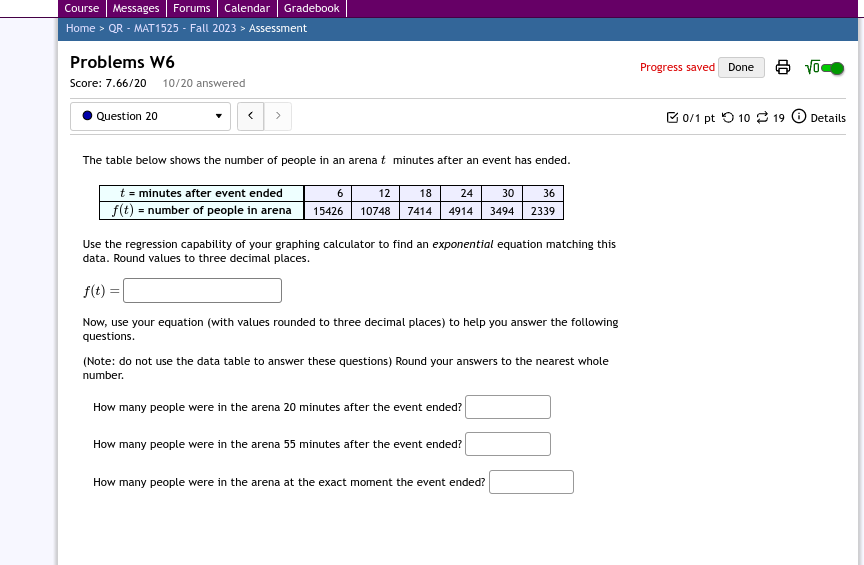This screenshot has width=864, height=565.
Task: Open the Details info icon
Action: pos(798,116)
